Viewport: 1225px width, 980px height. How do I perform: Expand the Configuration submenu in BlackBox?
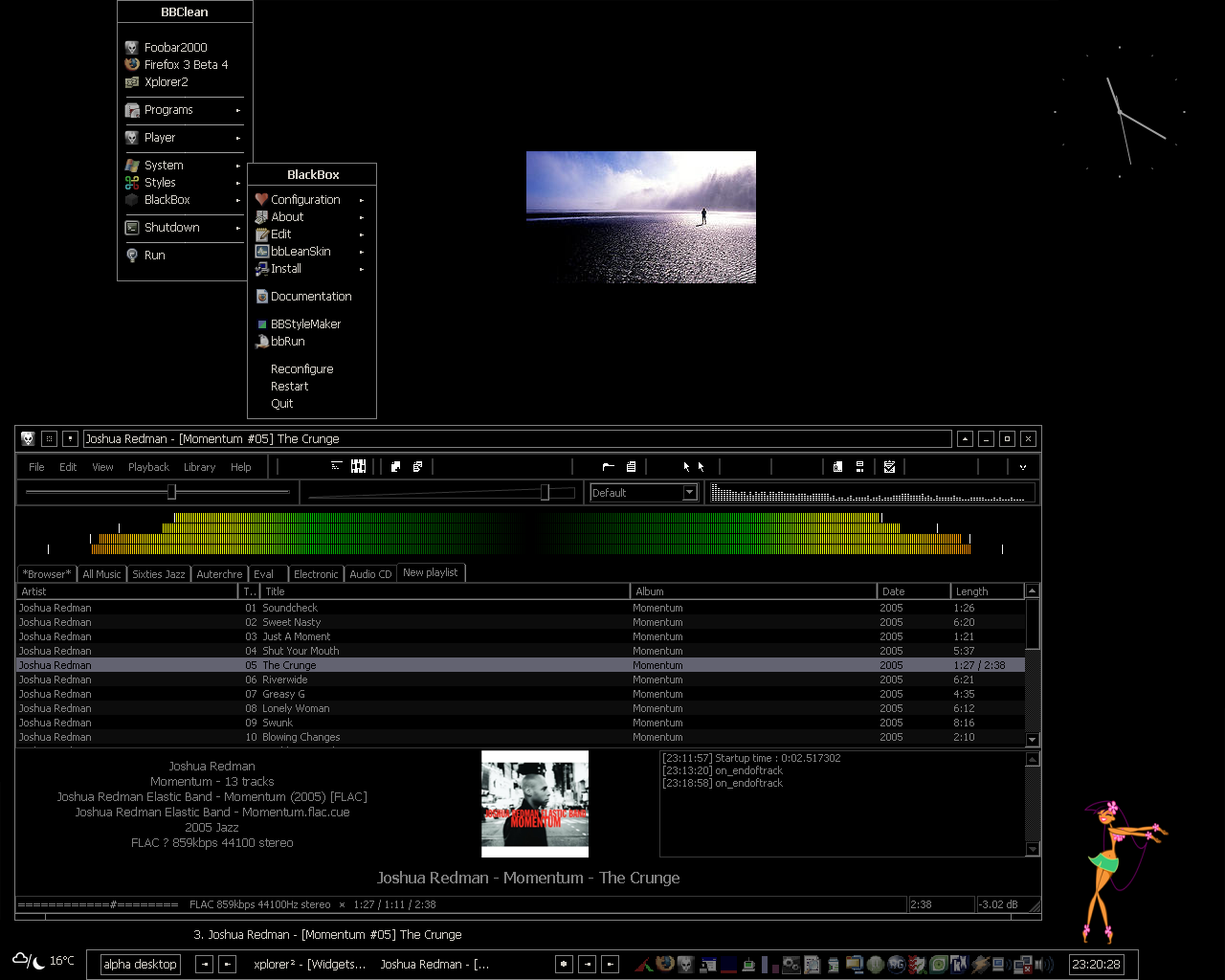pos(311,200)
